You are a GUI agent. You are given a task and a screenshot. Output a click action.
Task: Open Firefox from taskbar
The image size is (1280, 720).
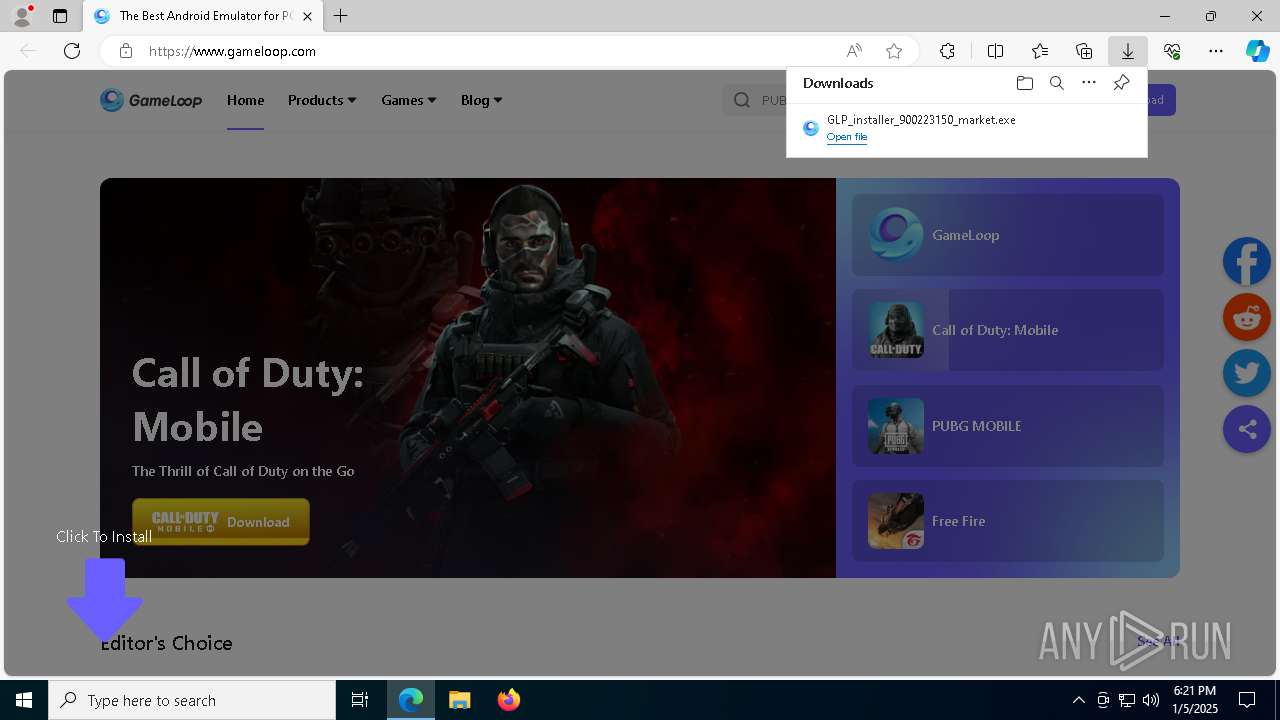[x=508, y=700]
